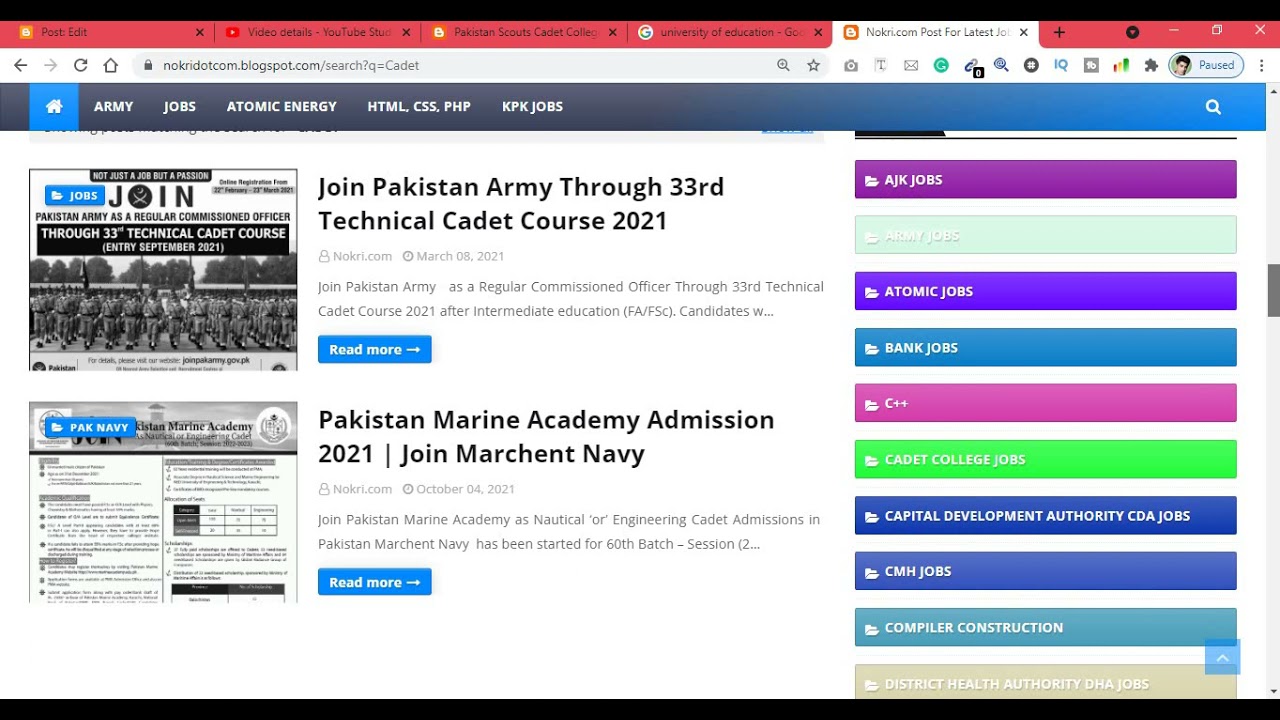This screenshot has height=720, width=1280.
Task: Reload the page using refresh icon
Action: coord(81,65)
